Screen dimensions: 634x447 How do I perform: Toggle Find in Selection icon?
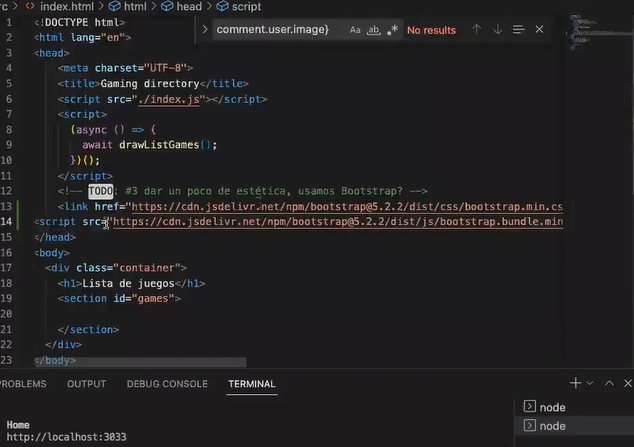(518, 30)
